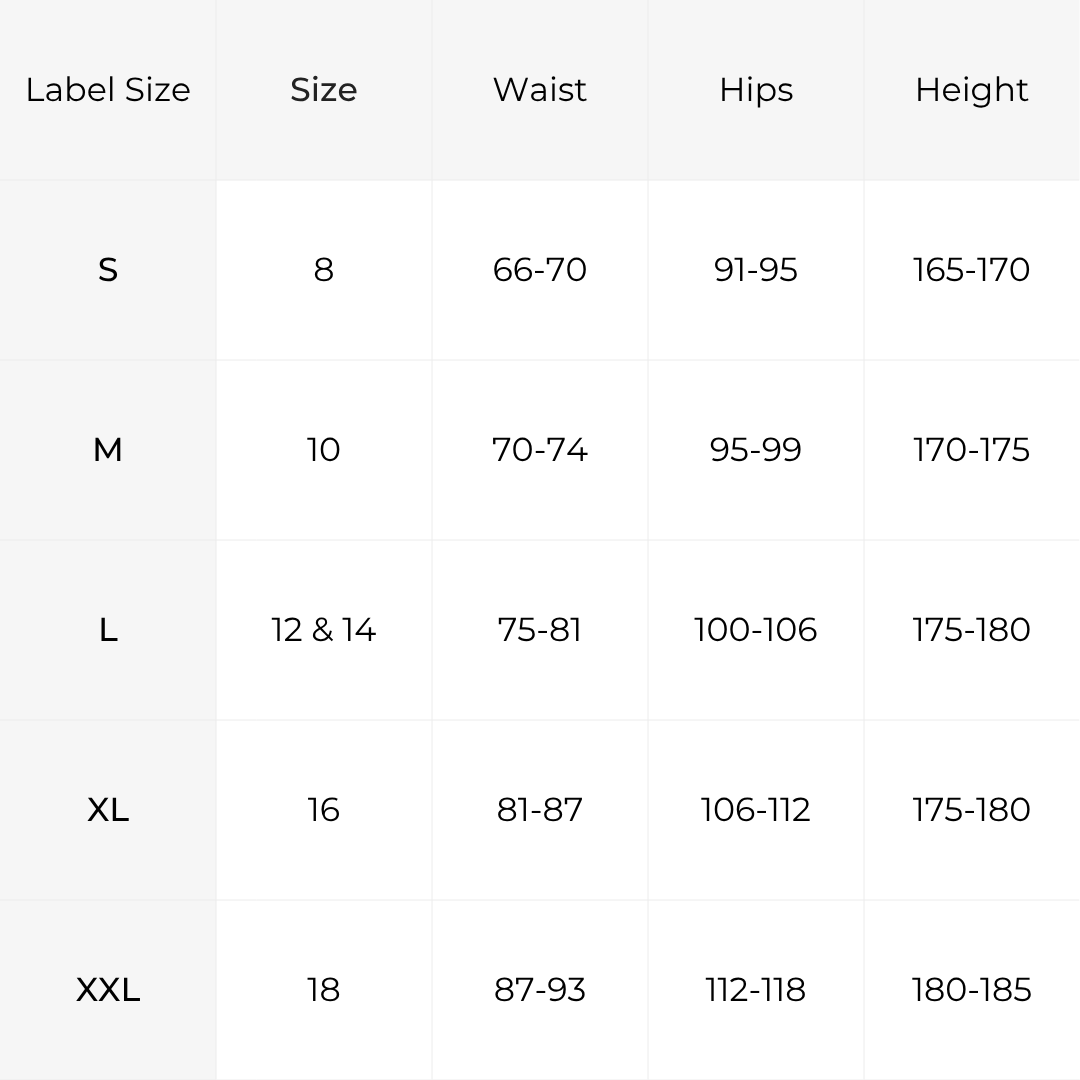
Task: Click the height 165-170 cell
Action: tap(972, 270)
